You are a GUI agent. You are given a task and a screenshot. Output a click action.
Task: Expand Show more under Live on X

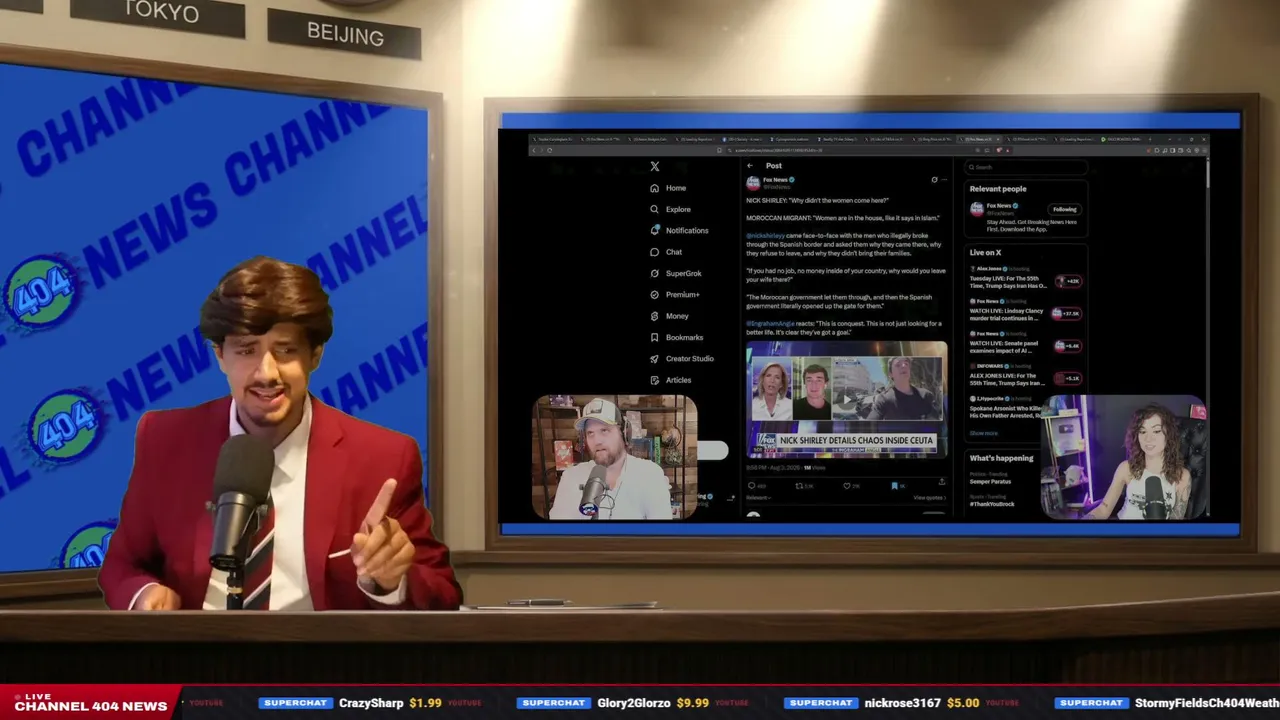coord(983,433)
